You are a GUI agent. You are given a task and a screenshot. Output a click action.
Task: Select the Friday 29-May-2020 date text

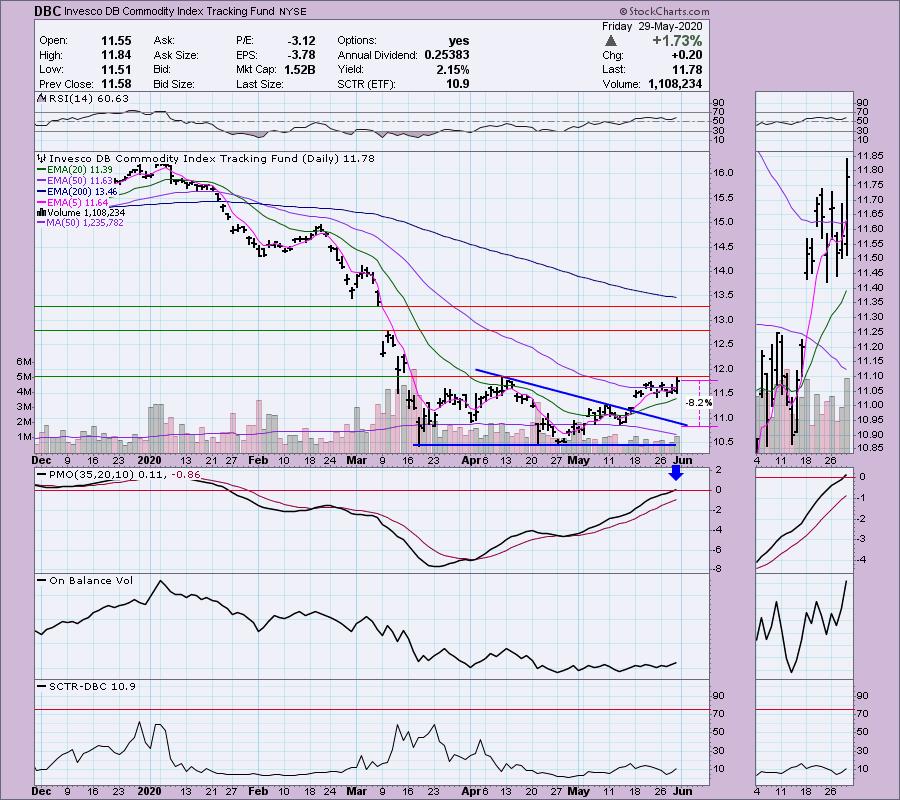[x=651, y=26]
